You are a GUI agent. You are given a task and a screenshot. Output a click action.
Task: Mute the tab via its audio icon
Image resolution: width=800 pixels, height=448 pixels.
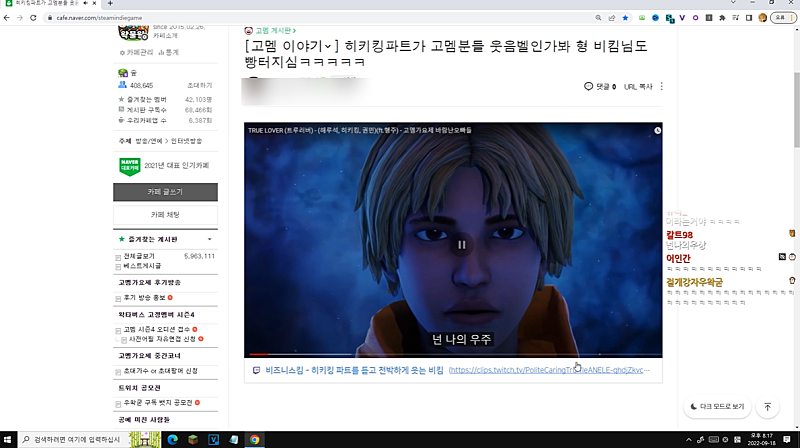click(x=85, y=3)
